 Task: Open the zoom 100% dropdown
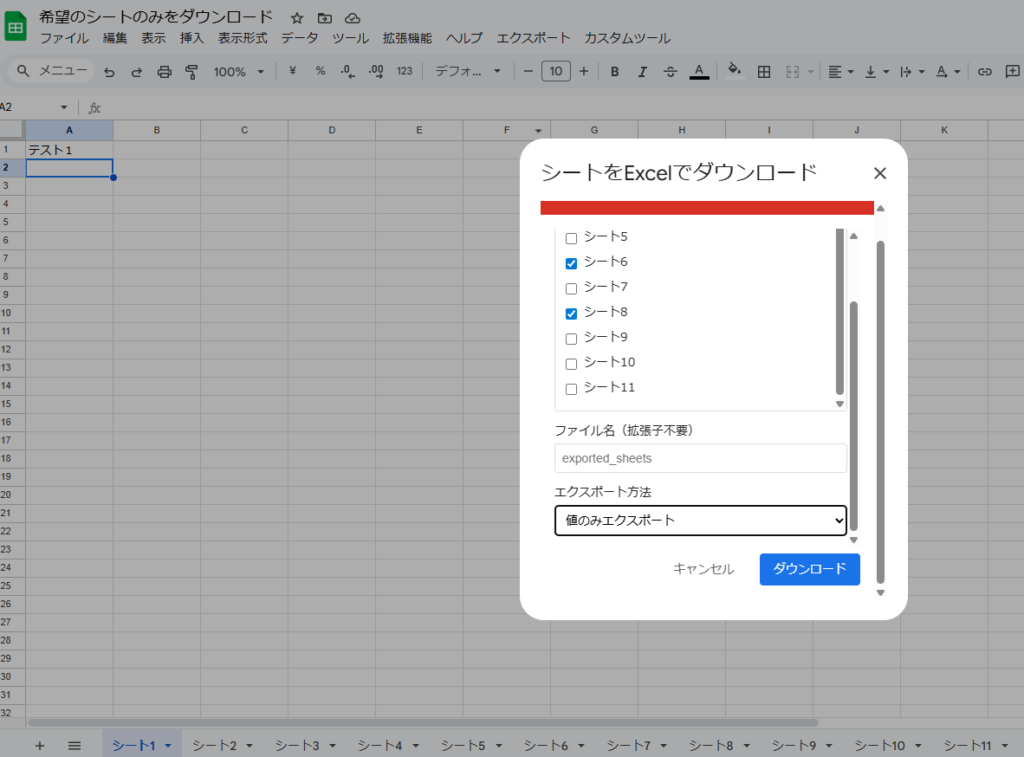[238, 72]
